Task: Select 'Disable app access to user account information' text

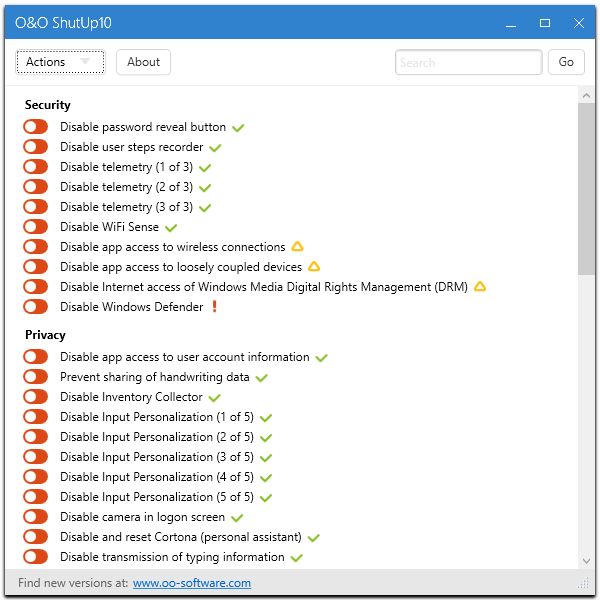Action: pos(185,357)
